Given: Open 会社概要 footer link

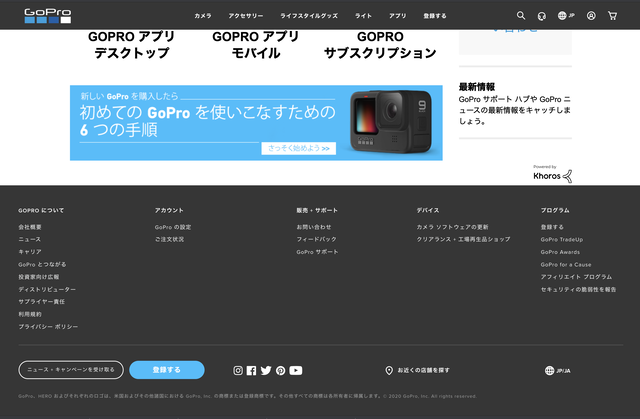Looking at the screenshot, I should (30, 227).
